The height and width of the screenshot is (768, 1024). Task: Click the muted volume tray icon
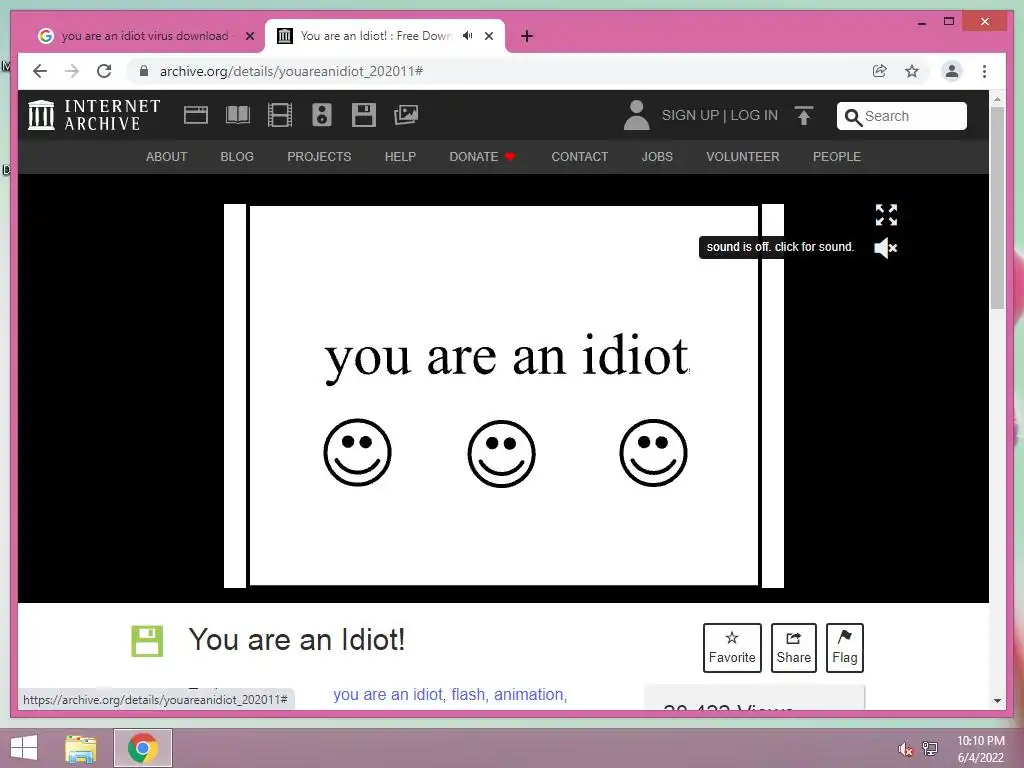(905, 749)
